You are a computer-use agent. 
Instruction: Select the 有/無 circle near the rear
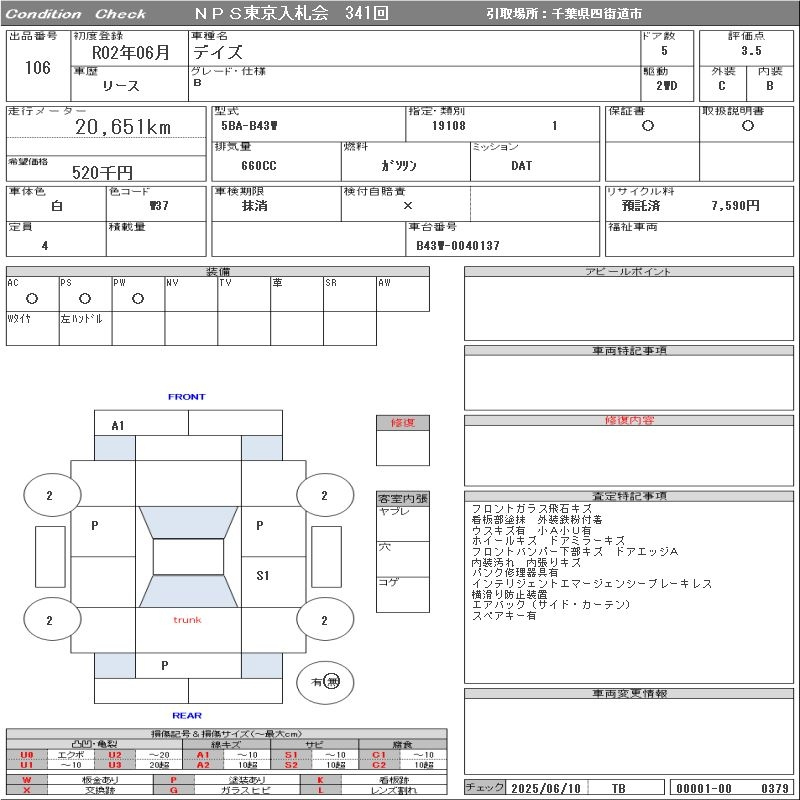(325, 682)
